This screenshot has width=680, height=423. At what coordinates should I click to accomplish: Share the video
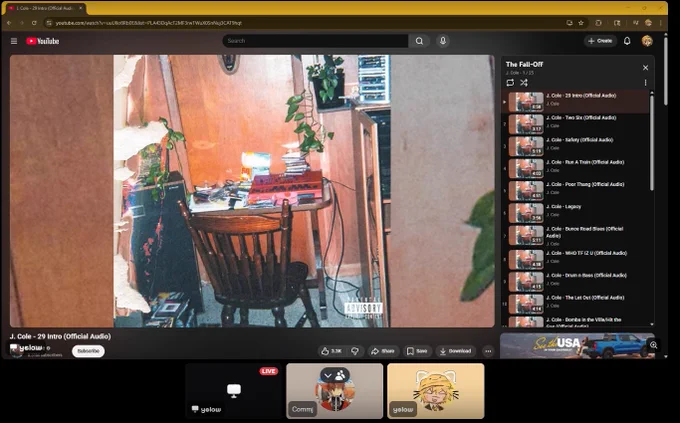click(383, 351)
